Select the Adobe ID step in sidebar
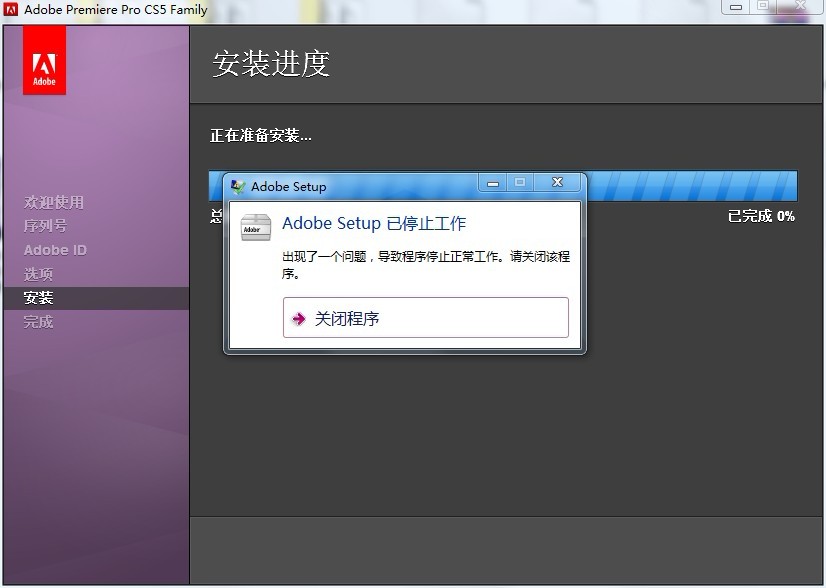 [x=55, y=250]
